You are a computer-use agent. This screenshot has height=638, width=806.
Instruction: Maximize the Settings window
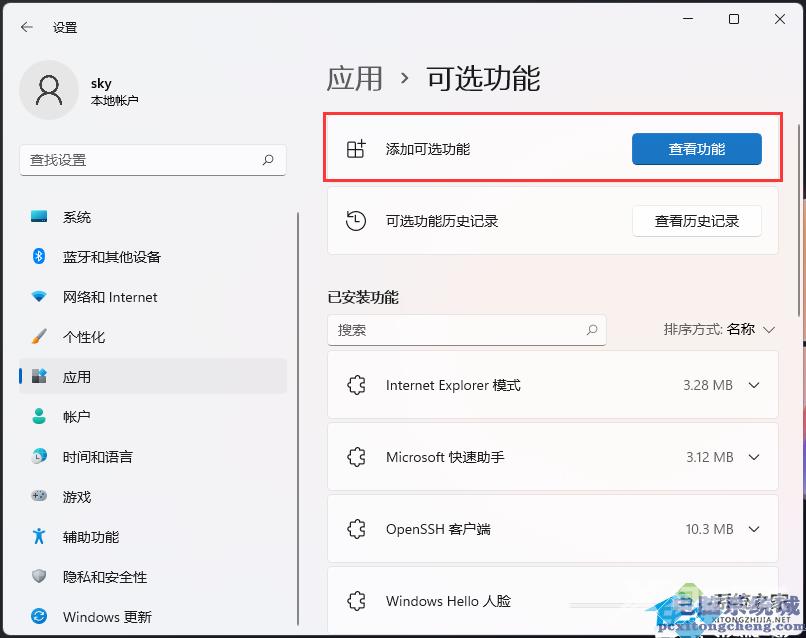(x=734, y=20)
